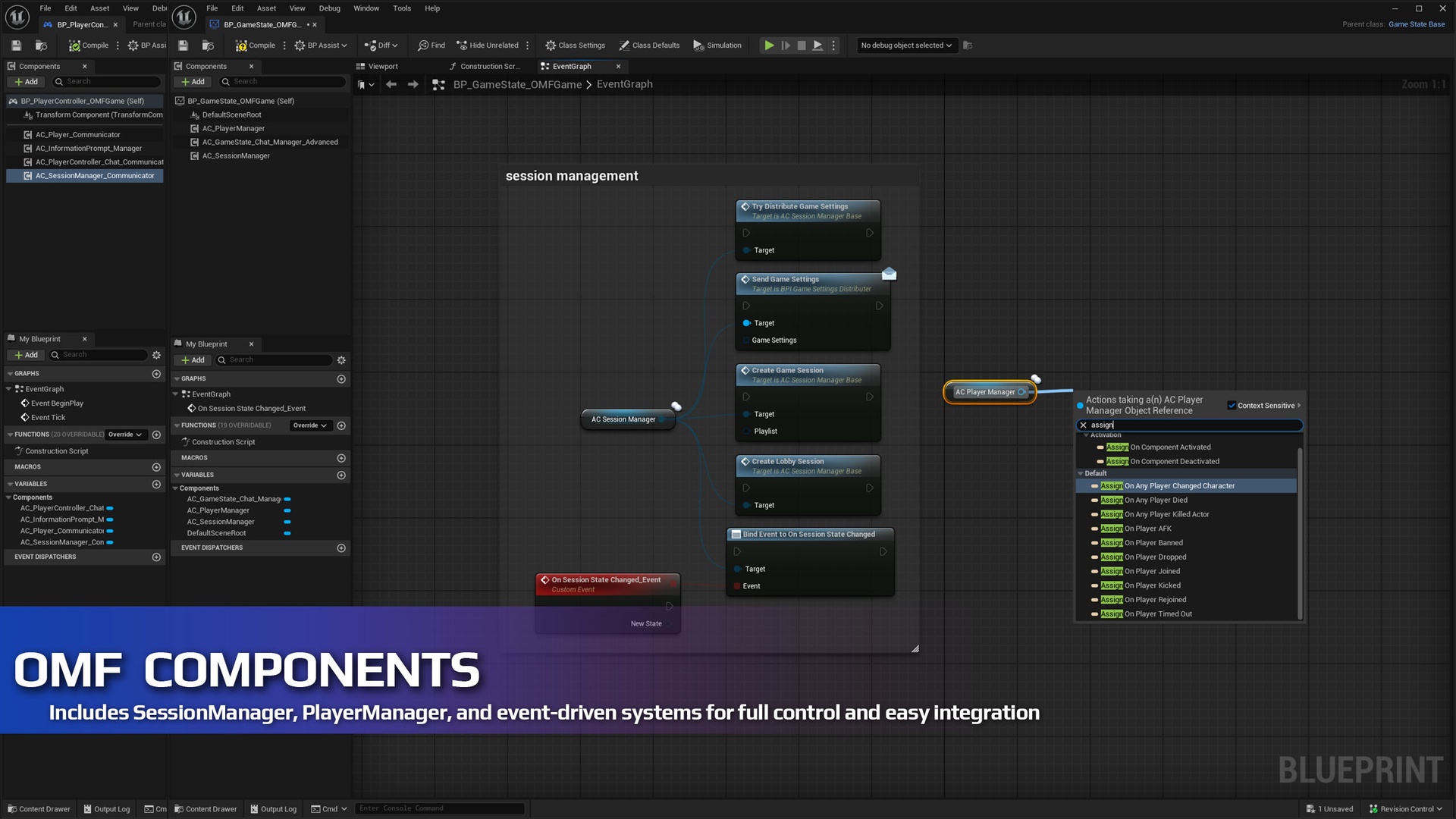1456x819 pixels.
Task: Navigate back in graph history
Action: tap(391, 84)
